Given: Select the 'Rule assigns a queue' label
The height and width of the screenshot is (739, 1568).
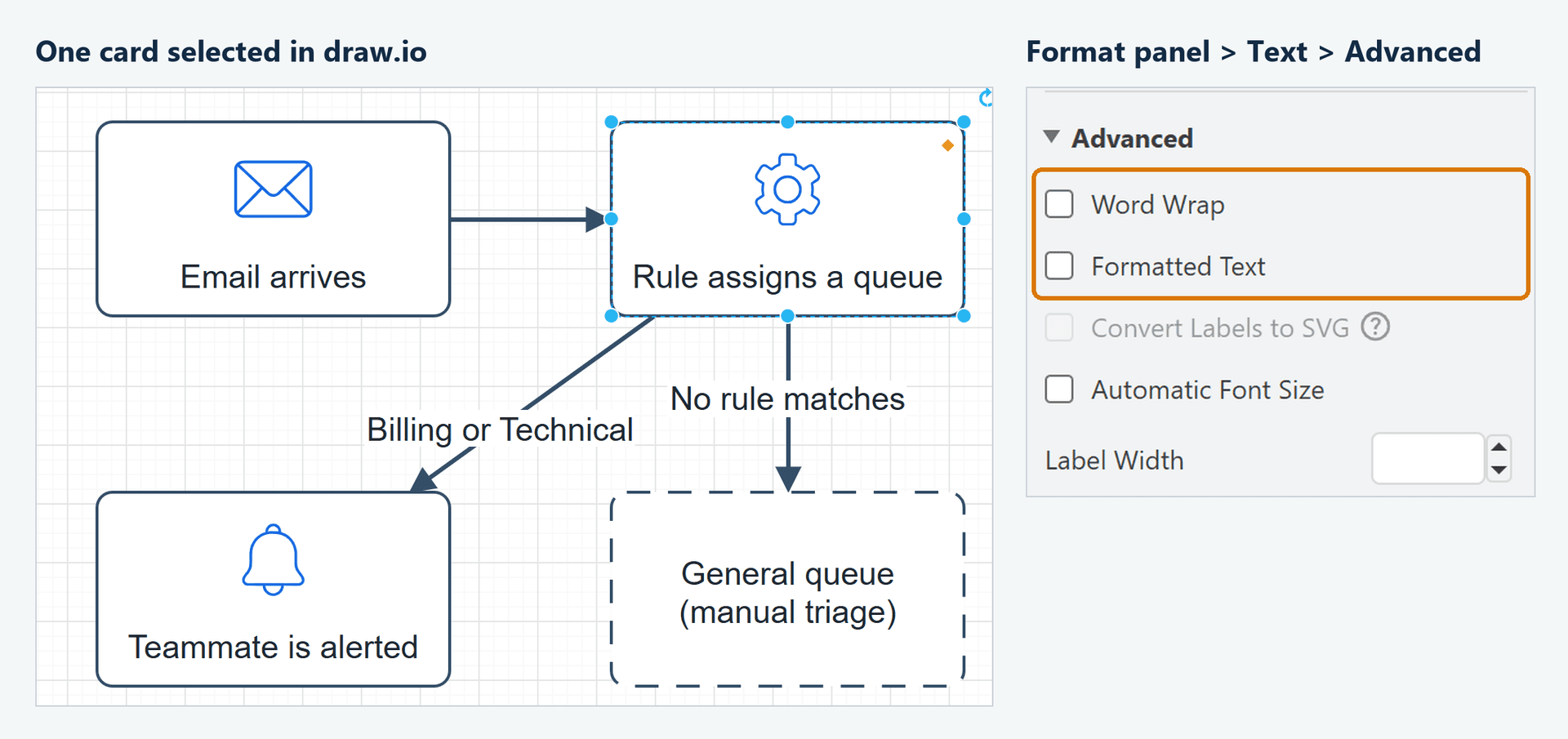Looking at the screenshot, I should point(787,278).
